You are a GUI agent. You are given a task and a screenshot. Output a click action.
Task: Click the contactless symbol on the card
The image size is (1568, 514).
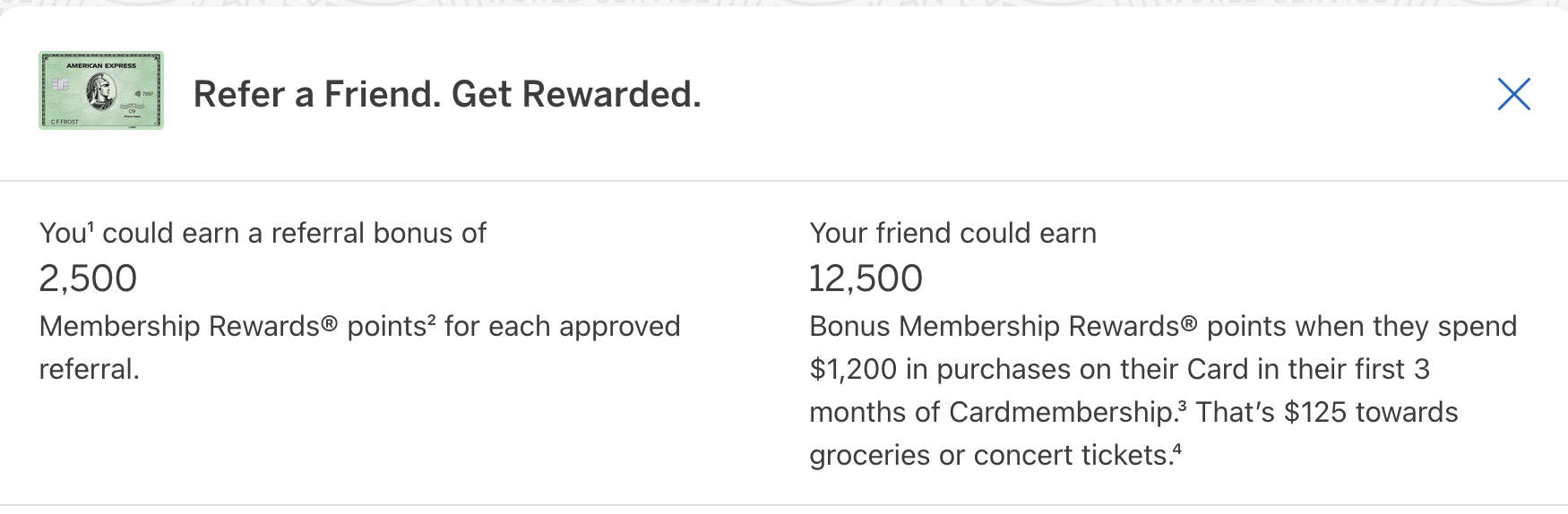click(x=138, y=93)
